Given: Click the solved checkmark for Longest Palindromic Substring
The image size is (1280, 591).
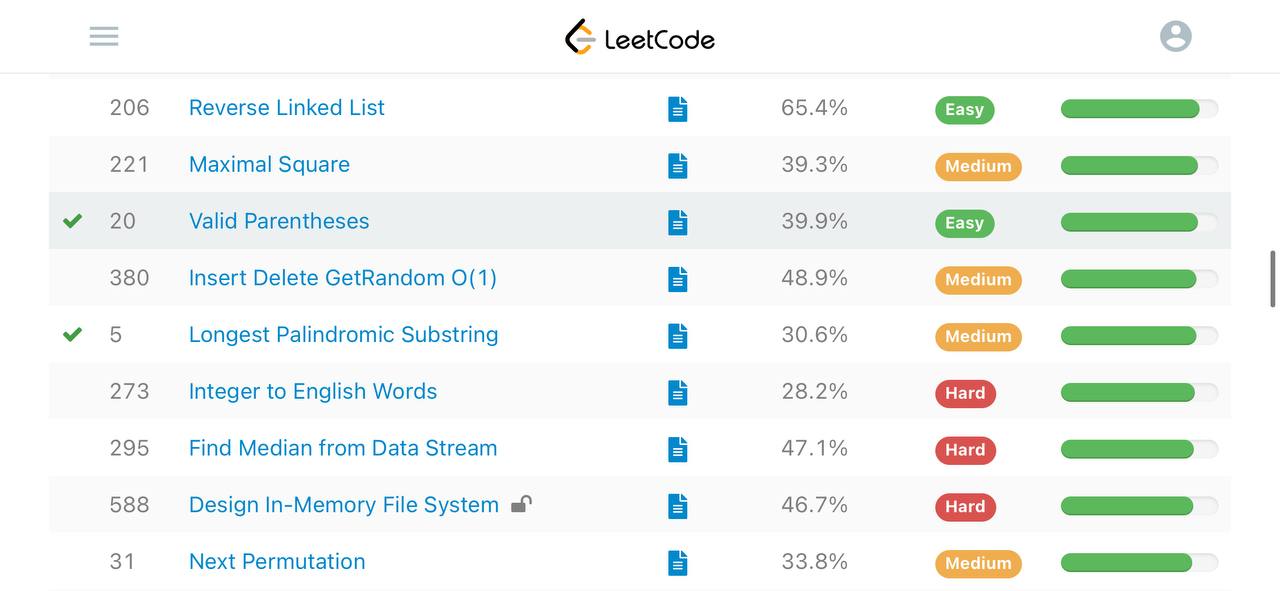Looking at the screenshot, I should tap(72, 334).
